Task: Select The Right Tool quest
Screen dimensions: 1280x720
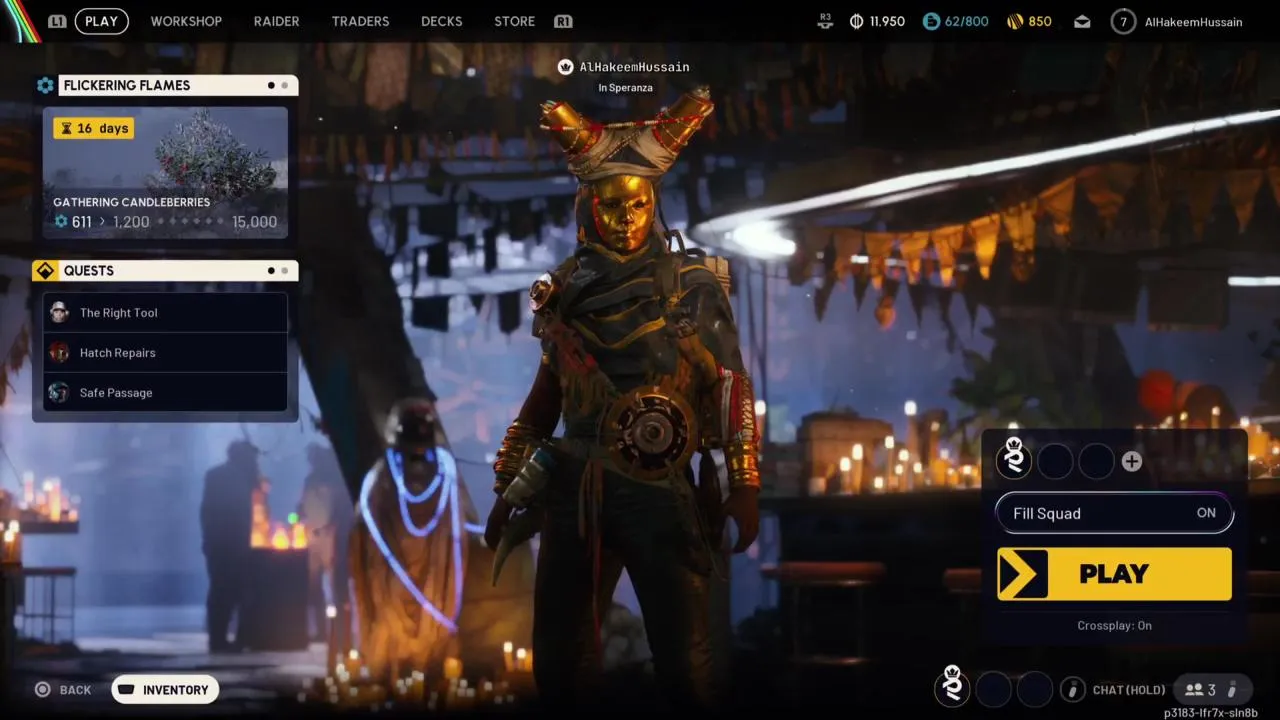Action: click(165, 312)
